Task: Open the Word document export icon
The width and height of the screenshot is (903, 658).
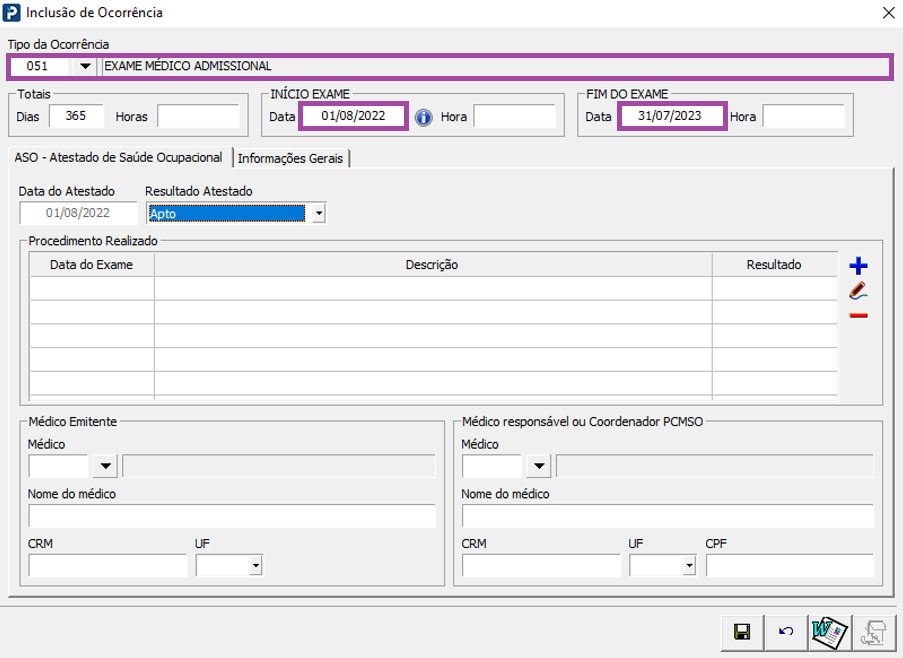Action: point(829,631)
